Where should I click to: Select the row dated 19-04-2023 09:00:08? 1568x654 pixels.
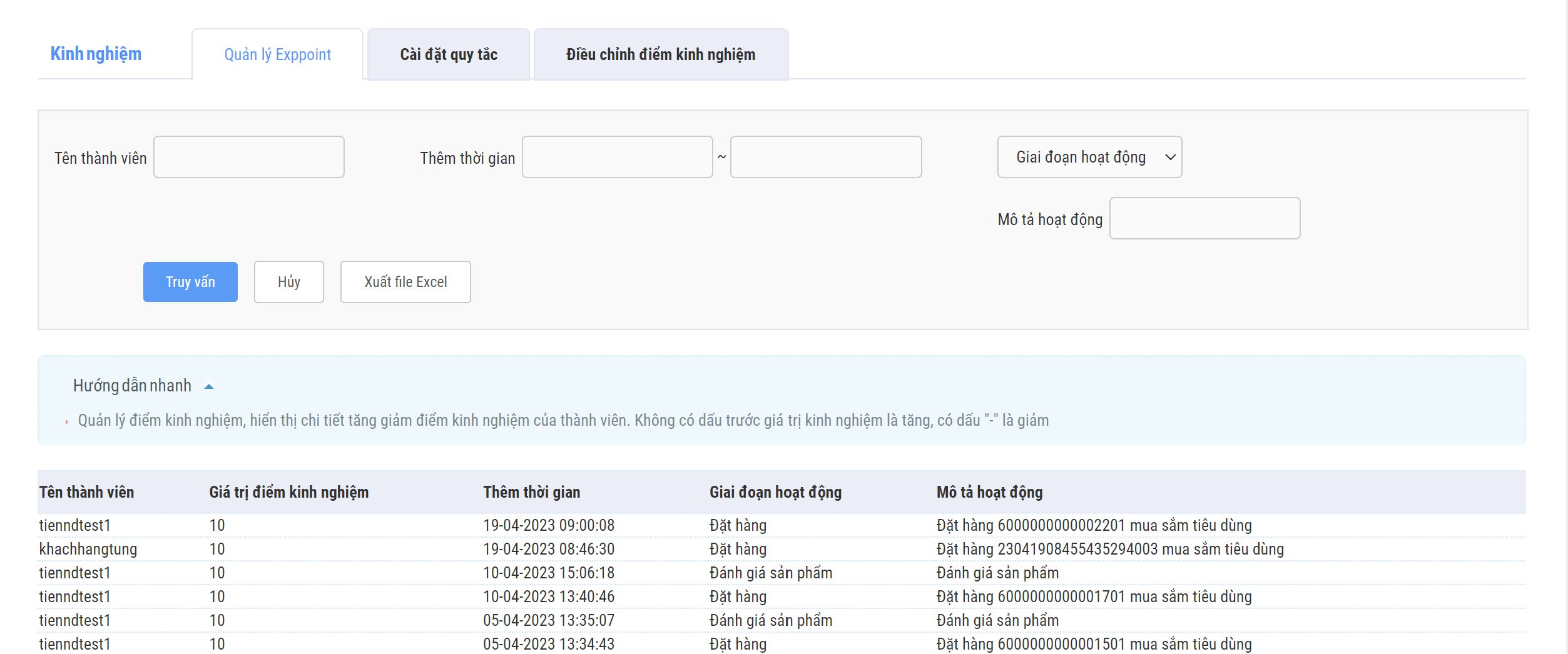(548, 525)
